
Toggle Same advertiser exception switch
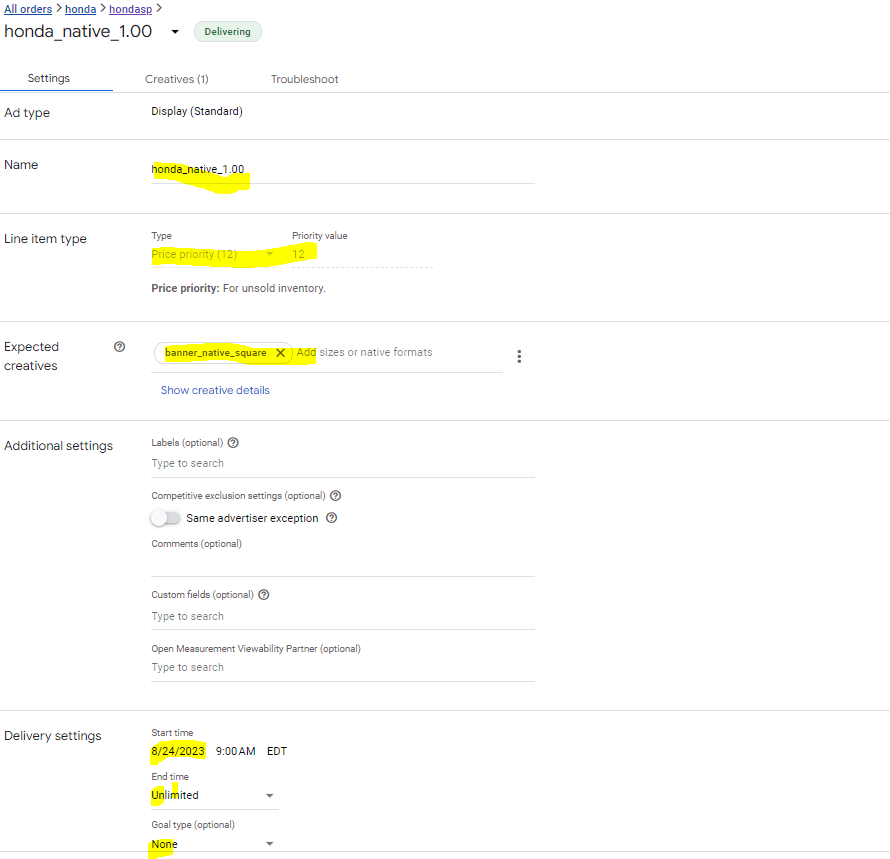point(165,518)
